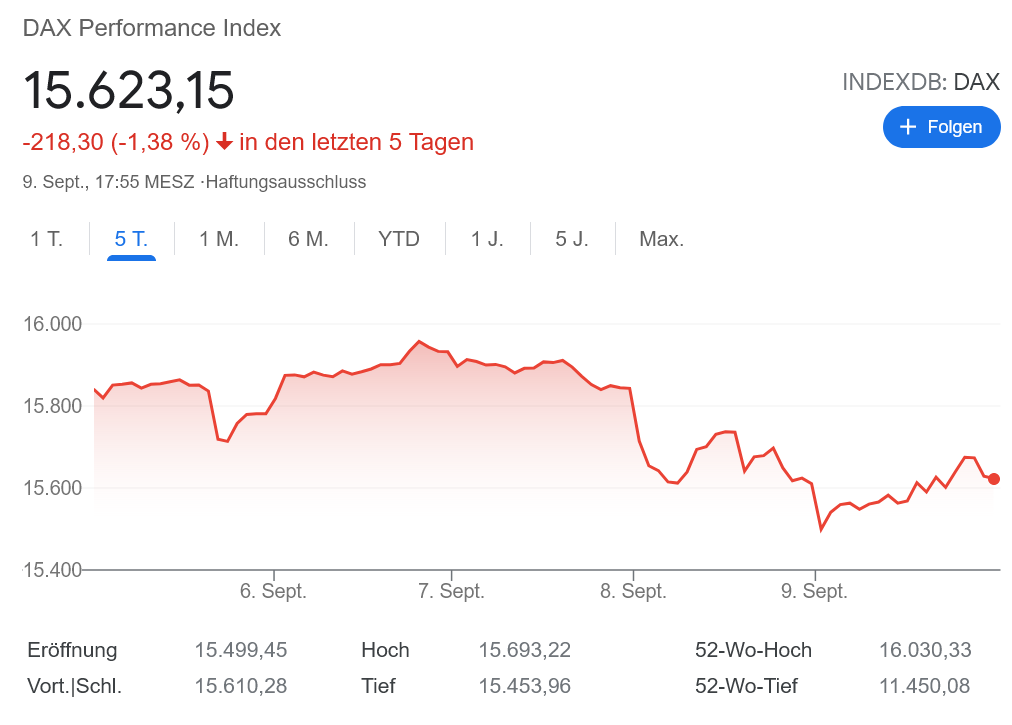Click the 52-Wo-Hoch value 16.030,33

point(925,650)
